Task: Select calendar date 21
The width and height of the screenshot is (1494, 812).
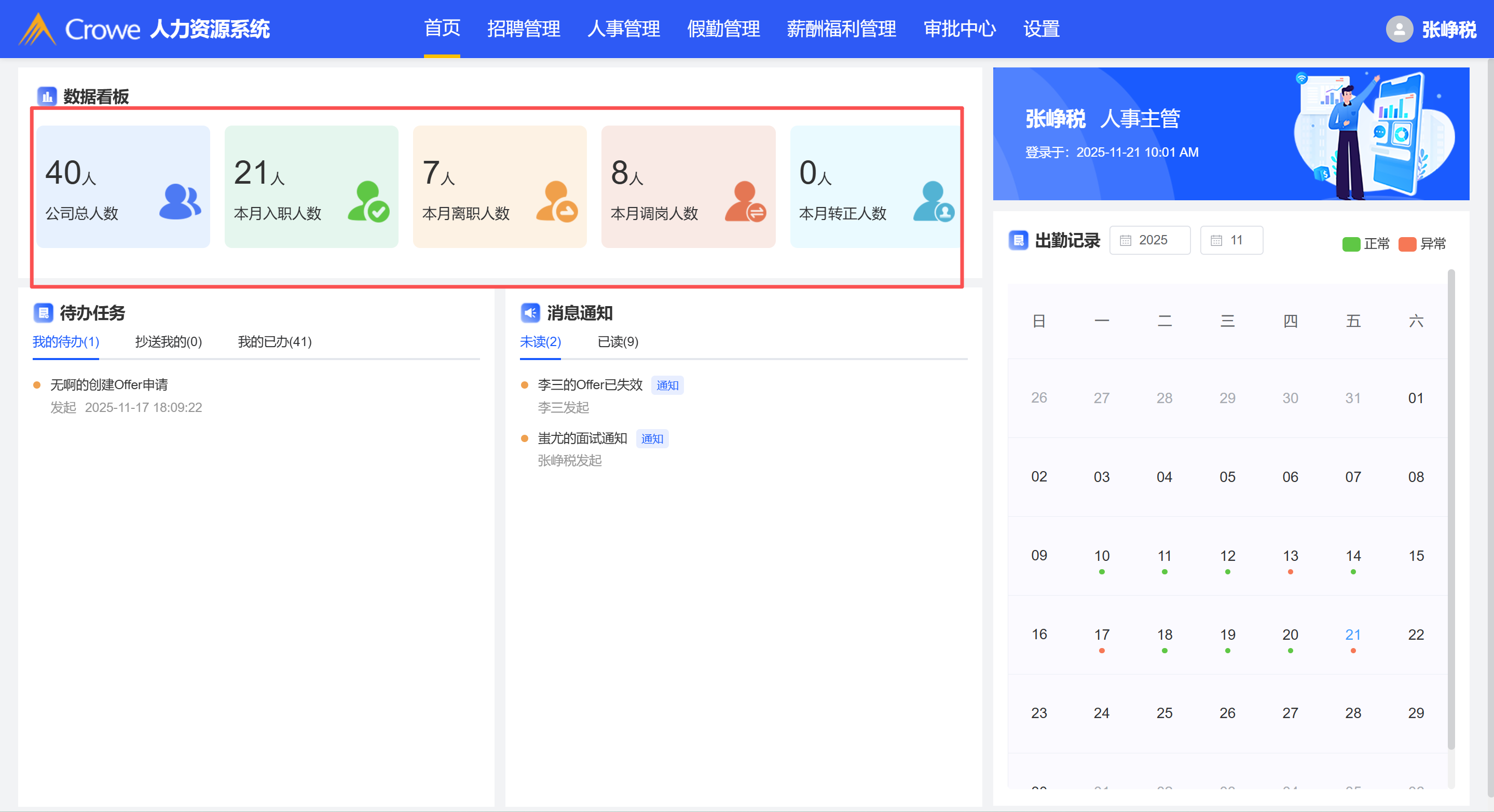Action: 1352,635
